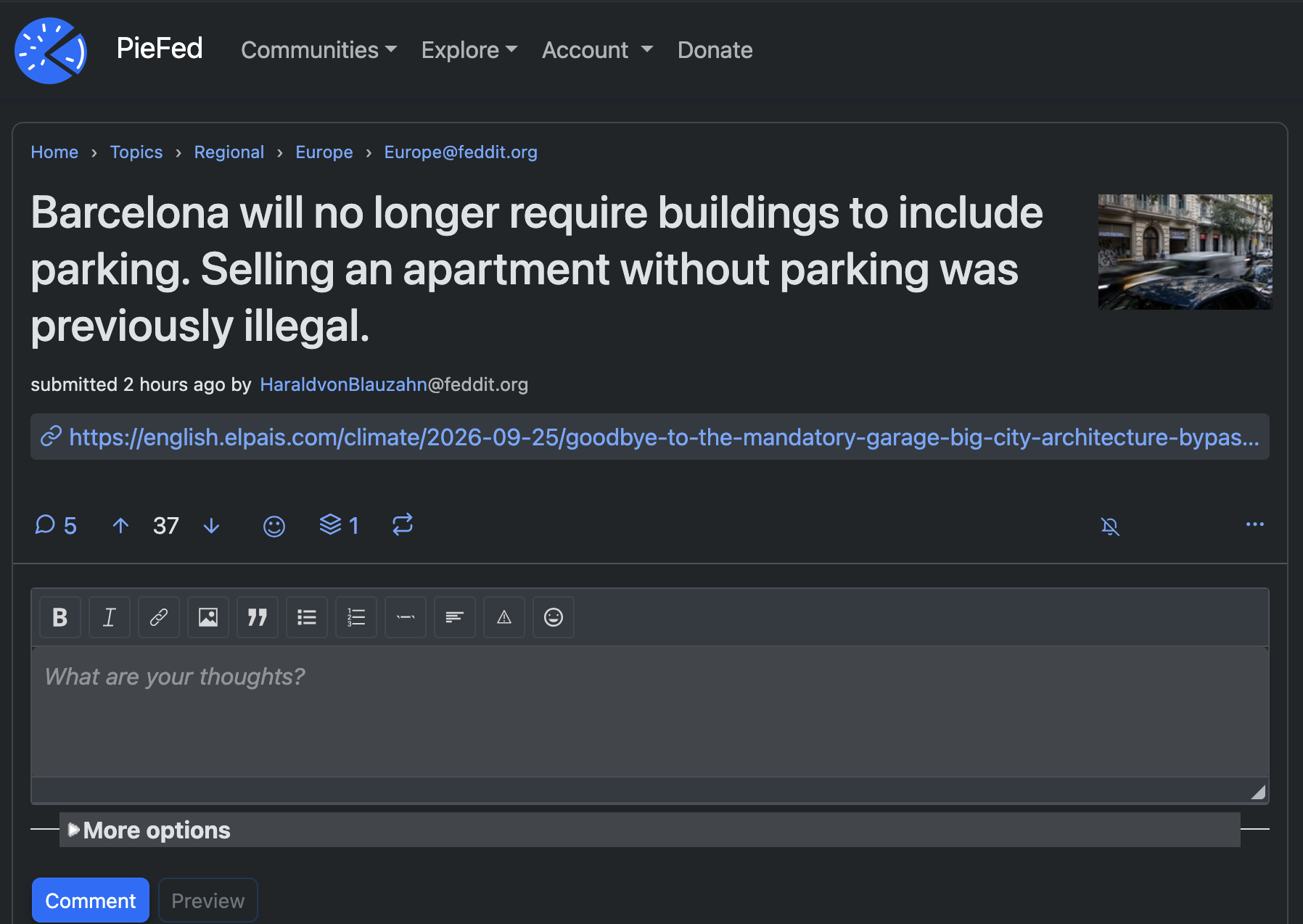Toggle post notifications with the bell icon
The image size is (1303, 924).
tap(1110, 526)
